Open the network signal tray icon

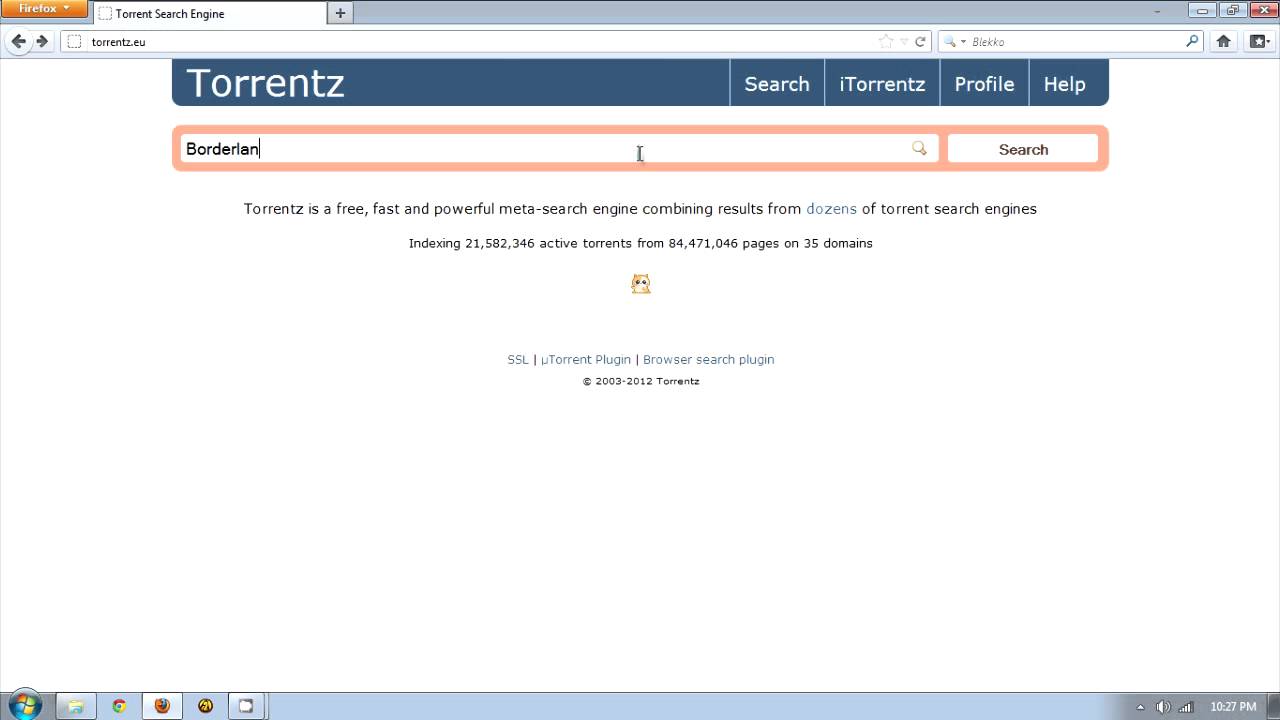[1186, 707]
